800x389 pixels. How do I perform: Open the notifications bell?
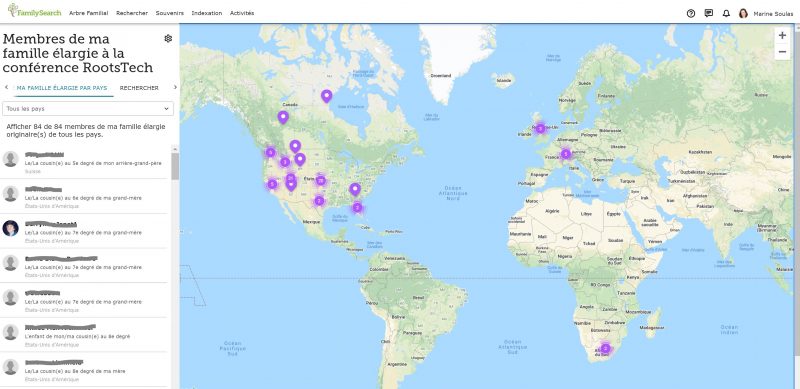[x=727, y=14]
